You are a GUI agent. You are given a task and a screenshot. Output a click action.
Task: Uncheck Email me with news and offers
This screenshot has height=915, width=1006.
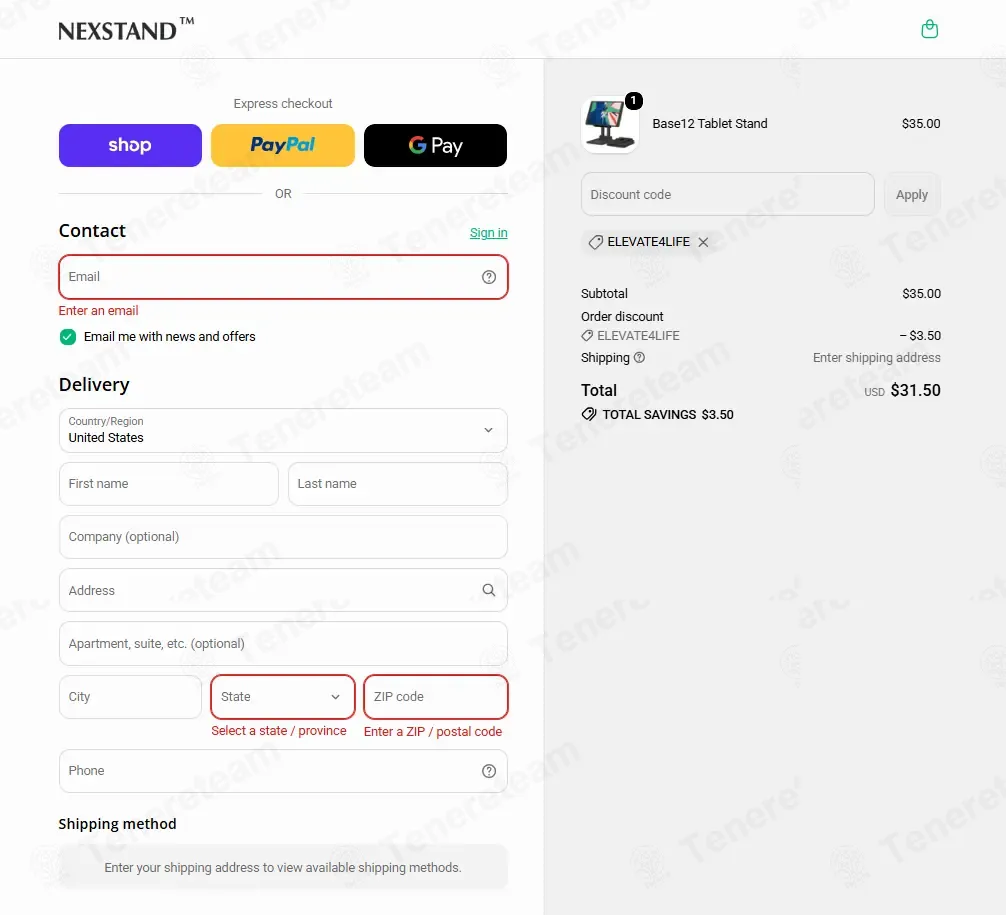click(67, 337)
